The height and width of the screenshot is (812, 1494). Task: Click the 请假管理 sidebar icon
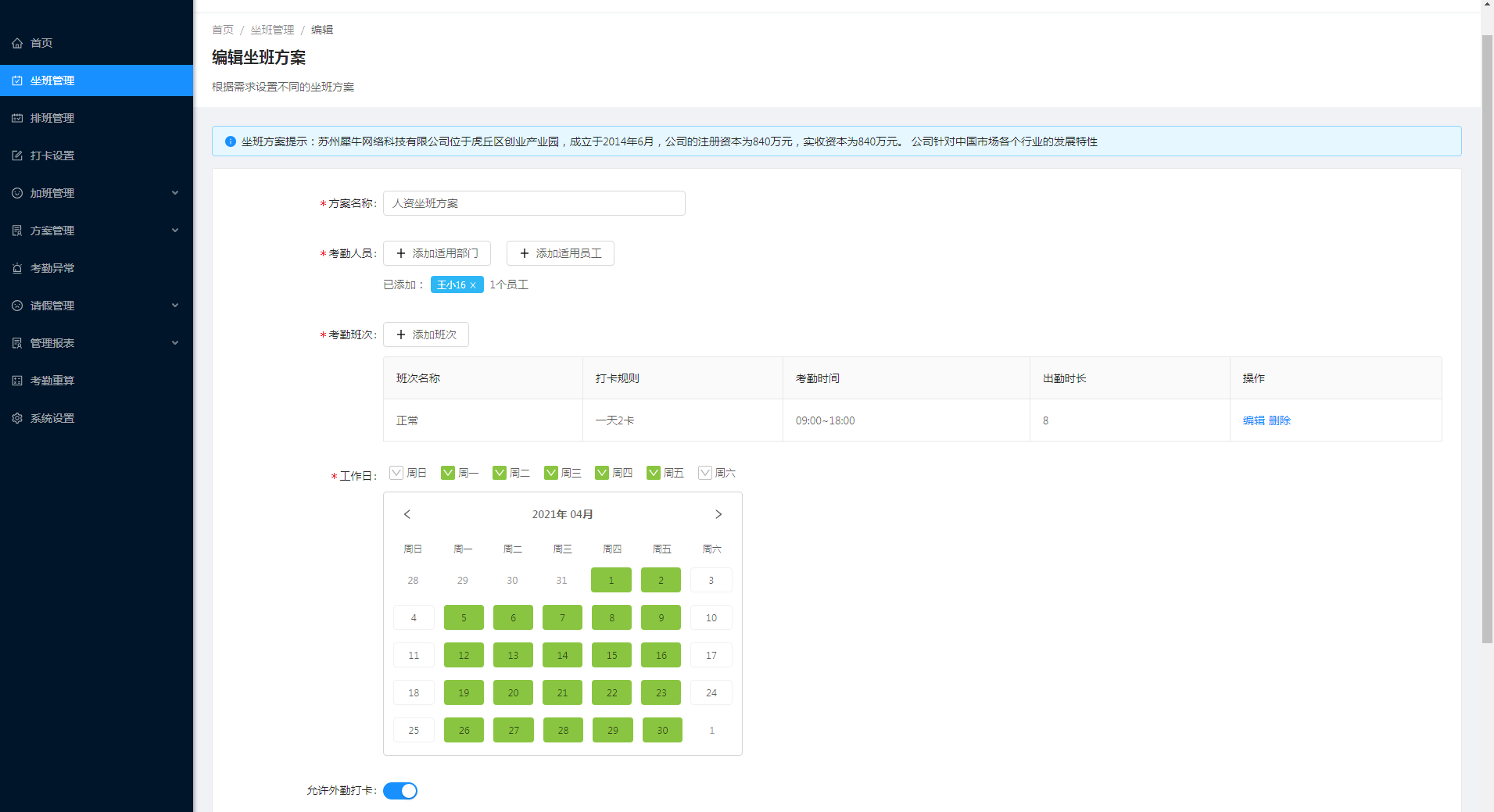17,306
